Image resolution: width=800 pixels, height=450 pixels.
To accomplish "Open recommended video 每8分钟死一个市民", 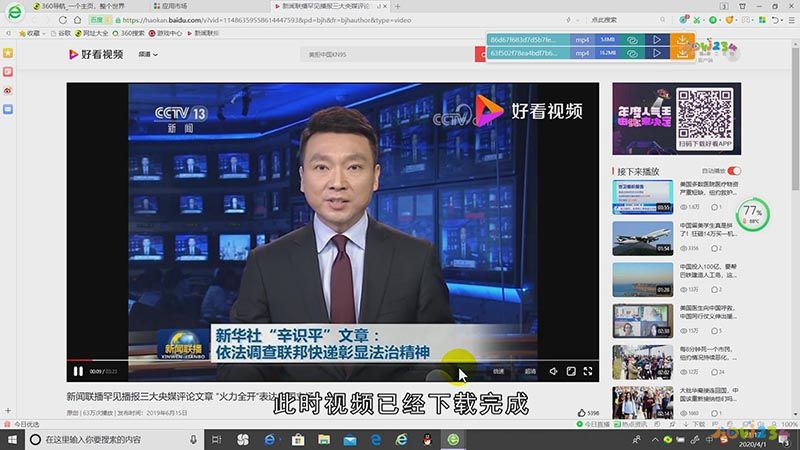I will [x=676, y=362].
